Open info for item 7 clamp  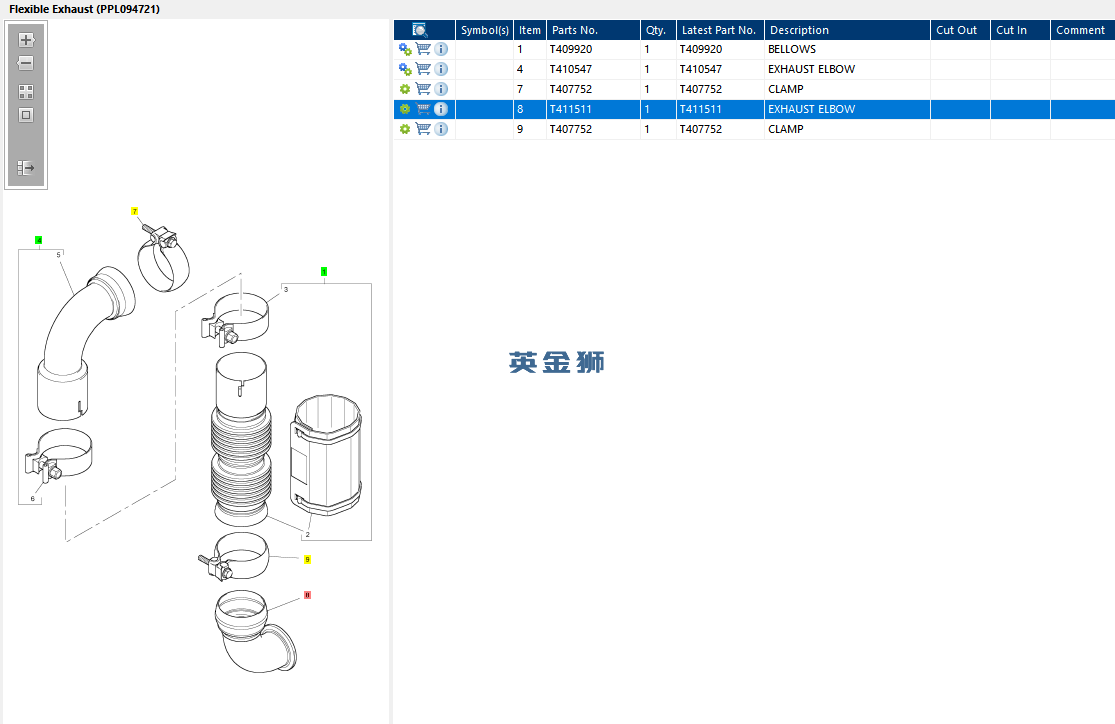coord(441,89)
